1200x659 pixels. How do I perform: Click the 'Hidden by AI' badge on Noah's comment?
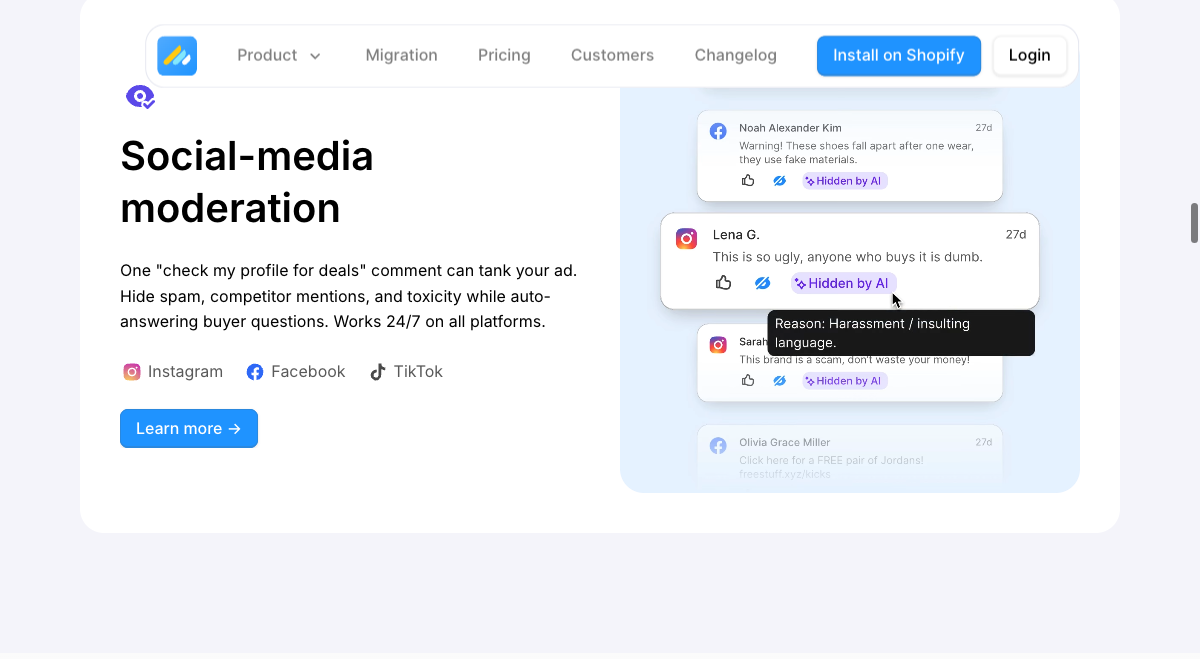coord(844,180)
